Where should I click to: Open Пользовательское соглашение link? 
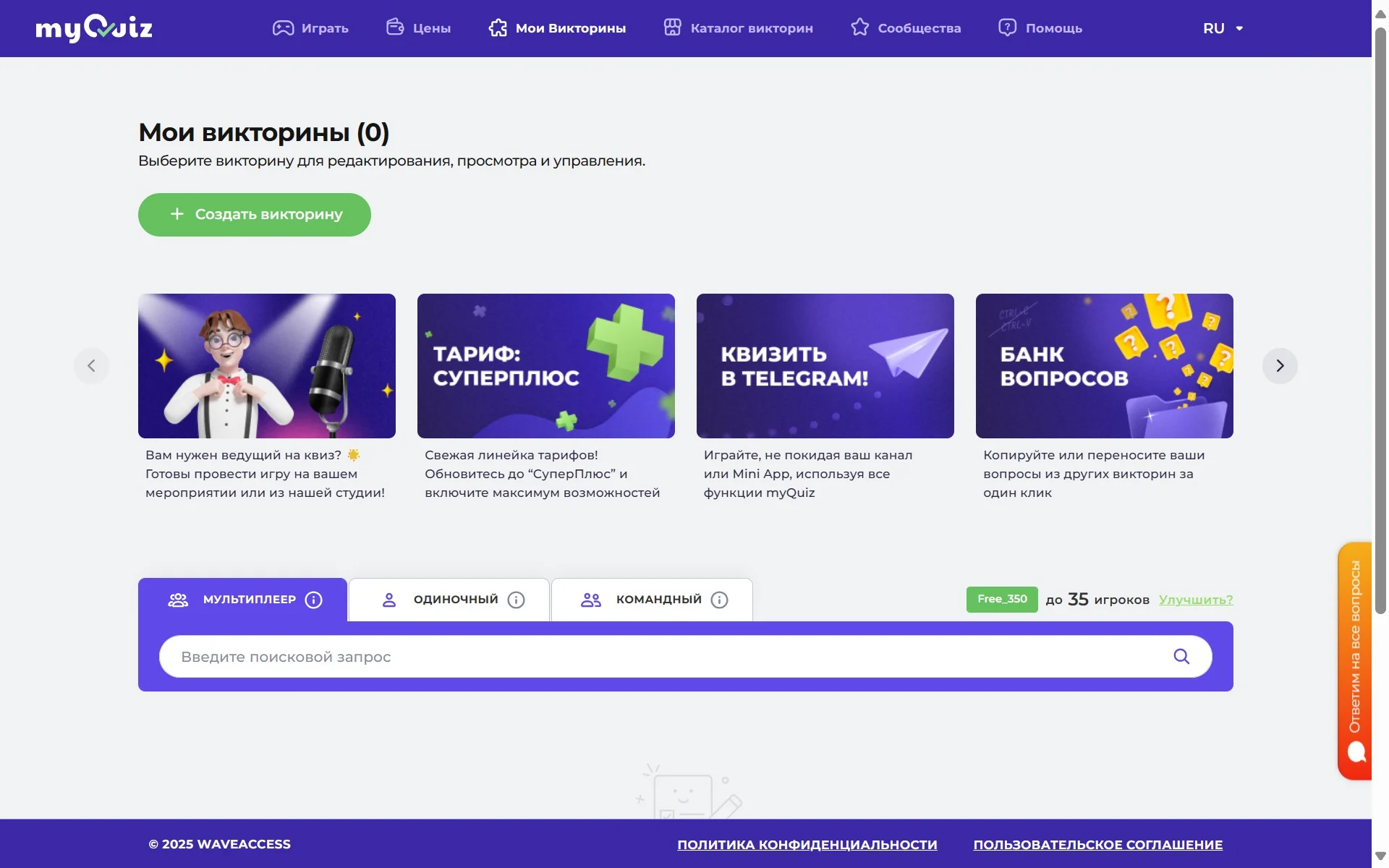[1098, 845]
